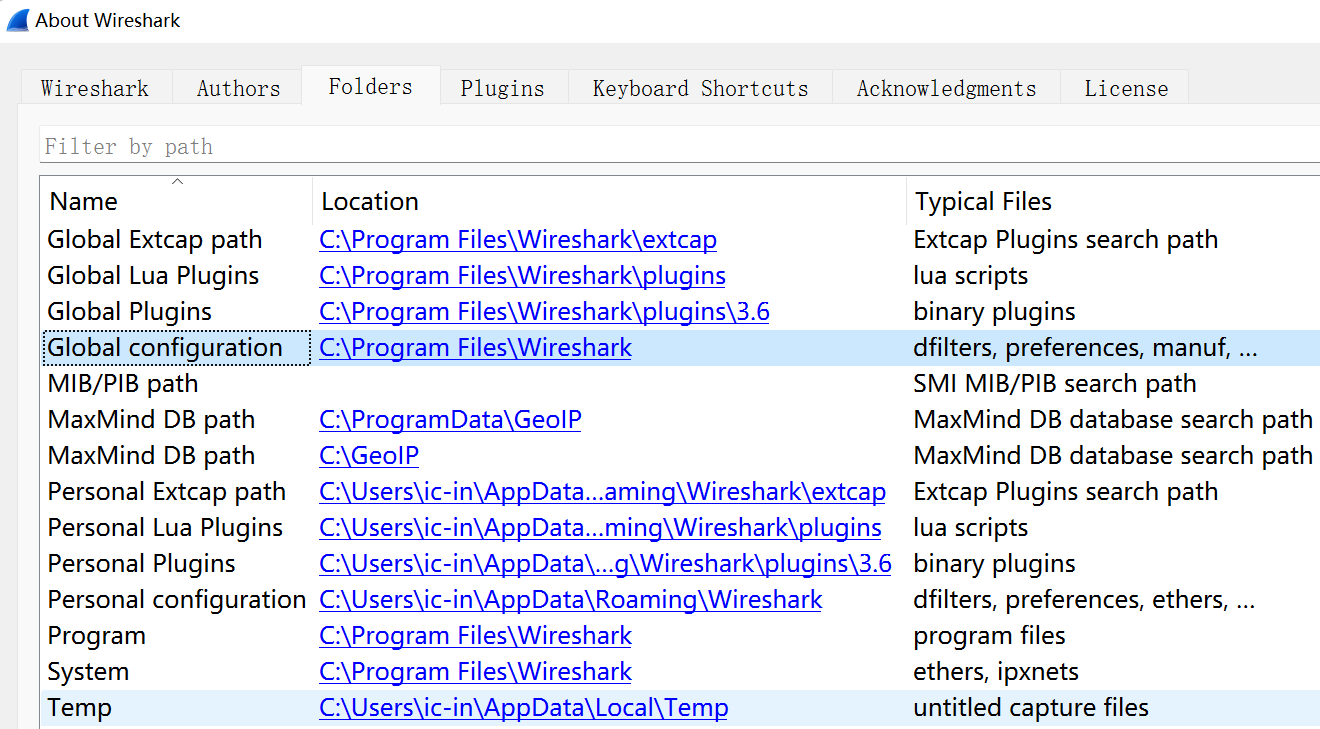This screenshot has width=1320, height=729.
Task: Sort by Typical Files column header
Action: coord(983,201)
